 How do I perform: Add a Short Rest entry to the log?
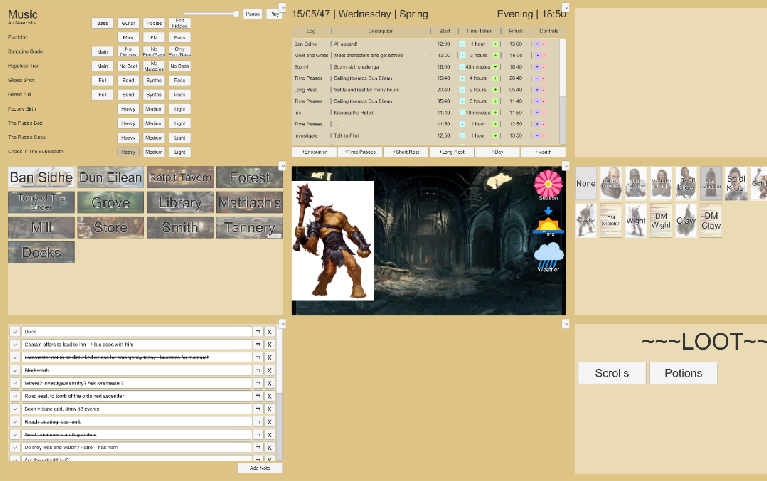point(405,151)
